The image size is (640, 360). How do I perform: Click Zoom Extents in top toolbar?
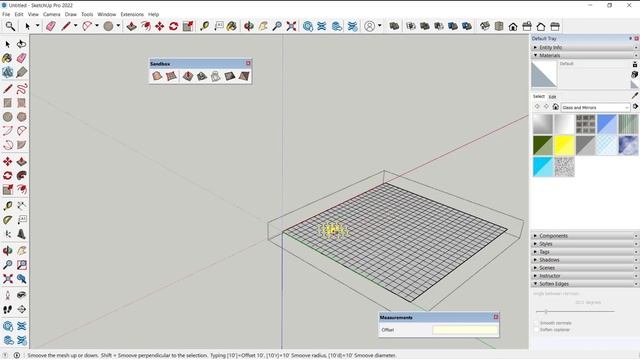point(291,26)
